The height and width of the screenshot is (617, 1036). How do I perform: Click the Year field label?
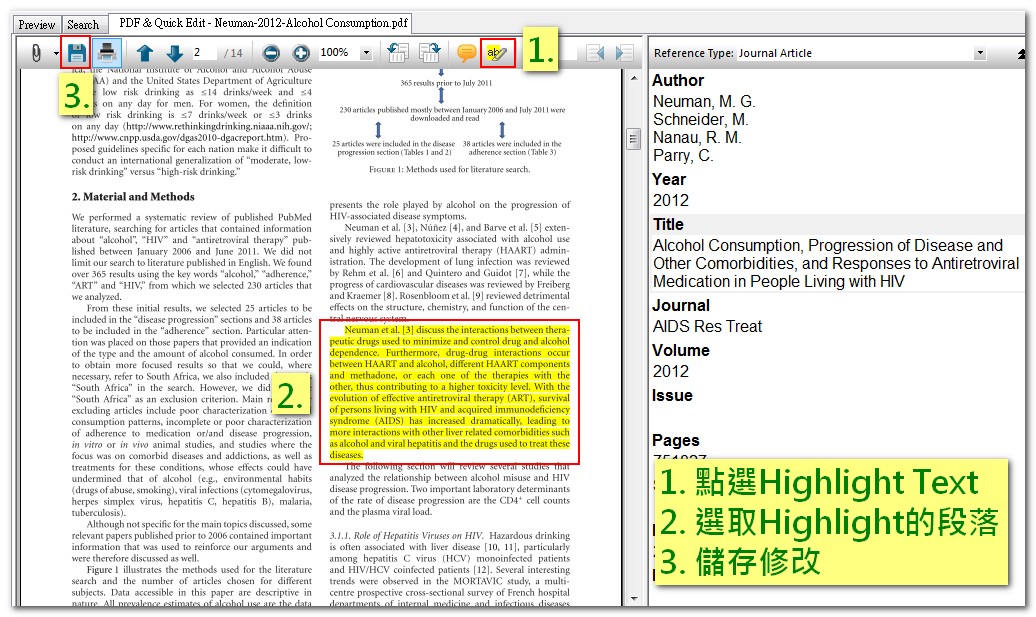point(669,179)
